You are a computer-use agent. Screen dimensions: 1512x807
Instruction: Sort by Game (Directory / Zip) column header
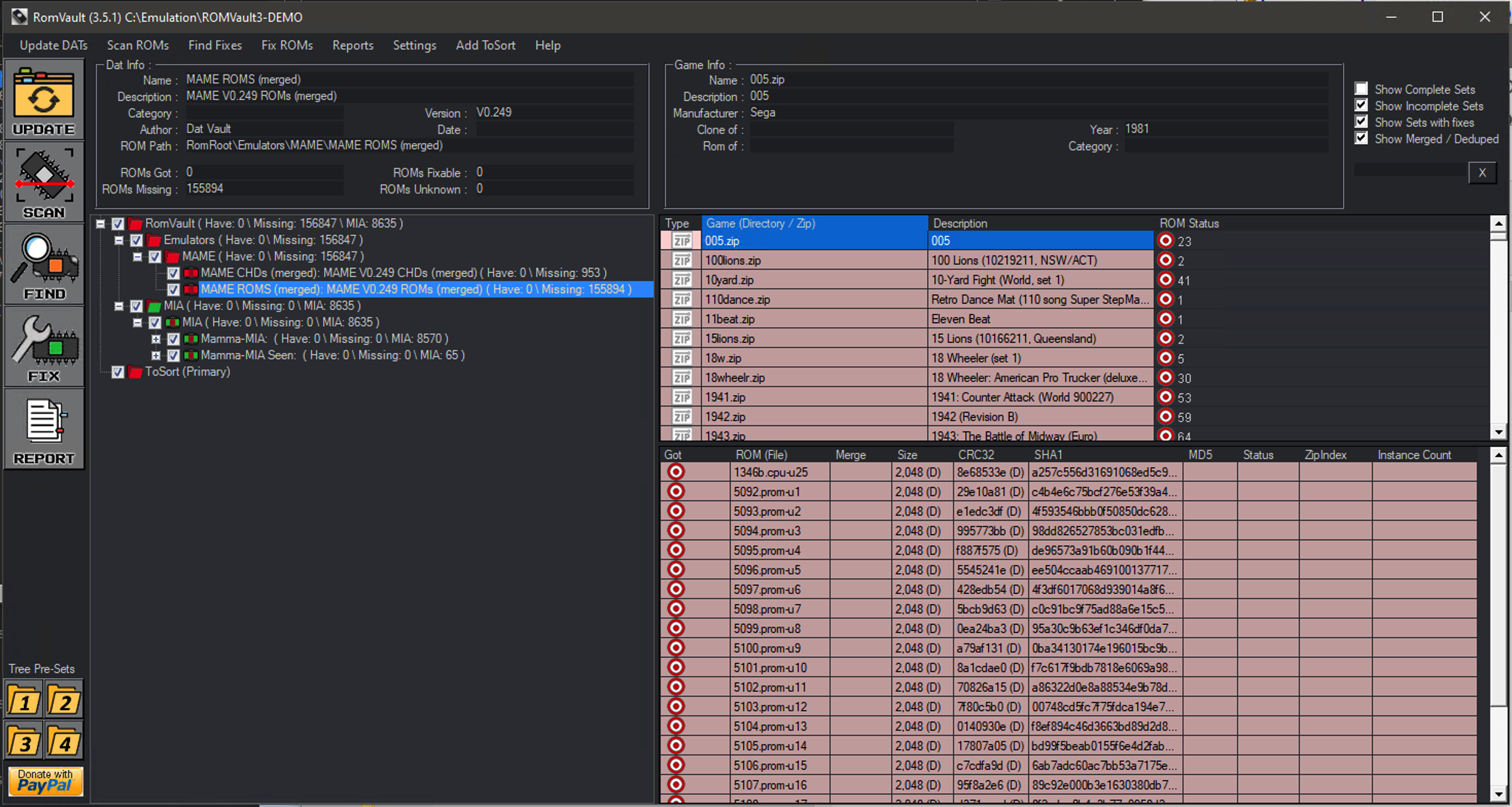click(x=814, y=223)
